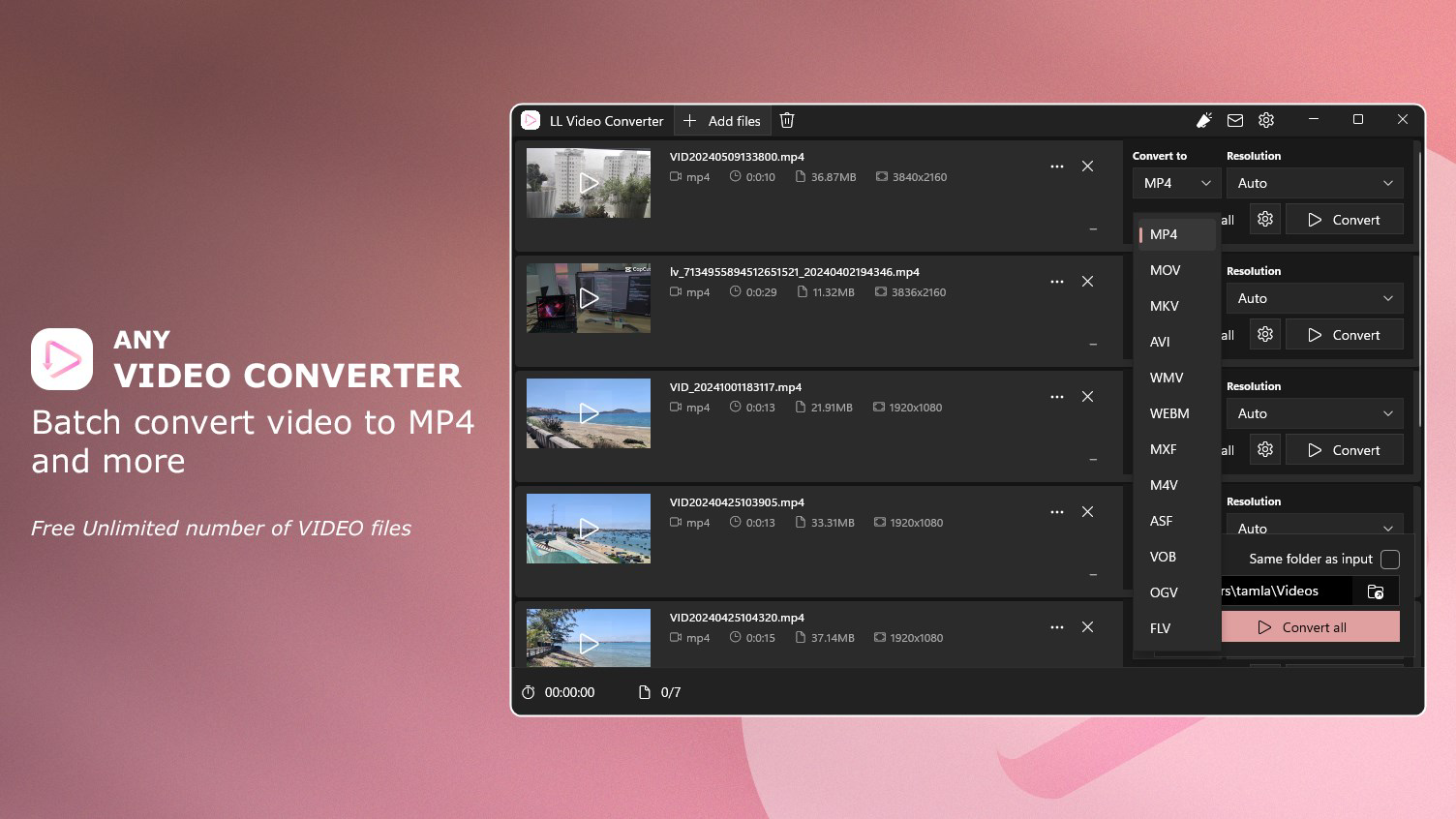Screen dimensions: 1456x819
Task: Click the Add files button
Action: (x=722, y=120)
